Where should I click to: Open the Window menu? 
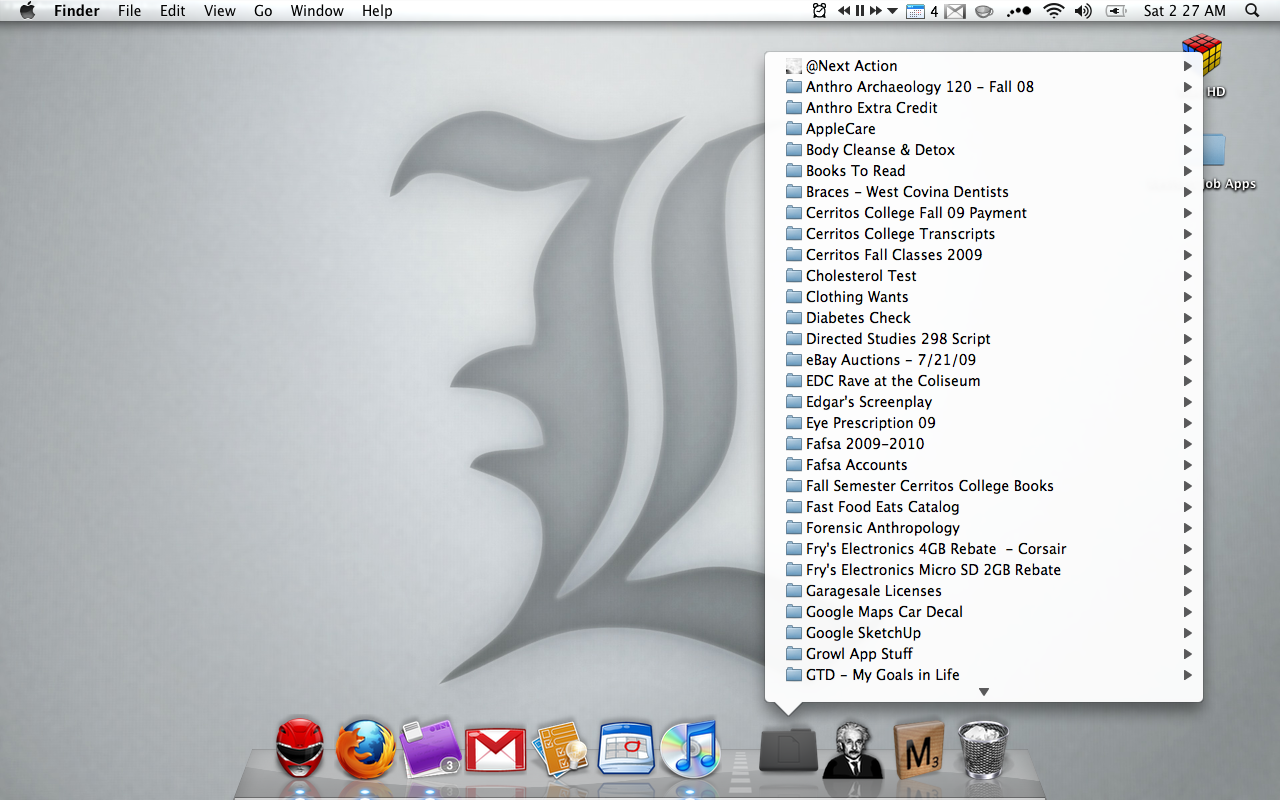tap(316, 11)
